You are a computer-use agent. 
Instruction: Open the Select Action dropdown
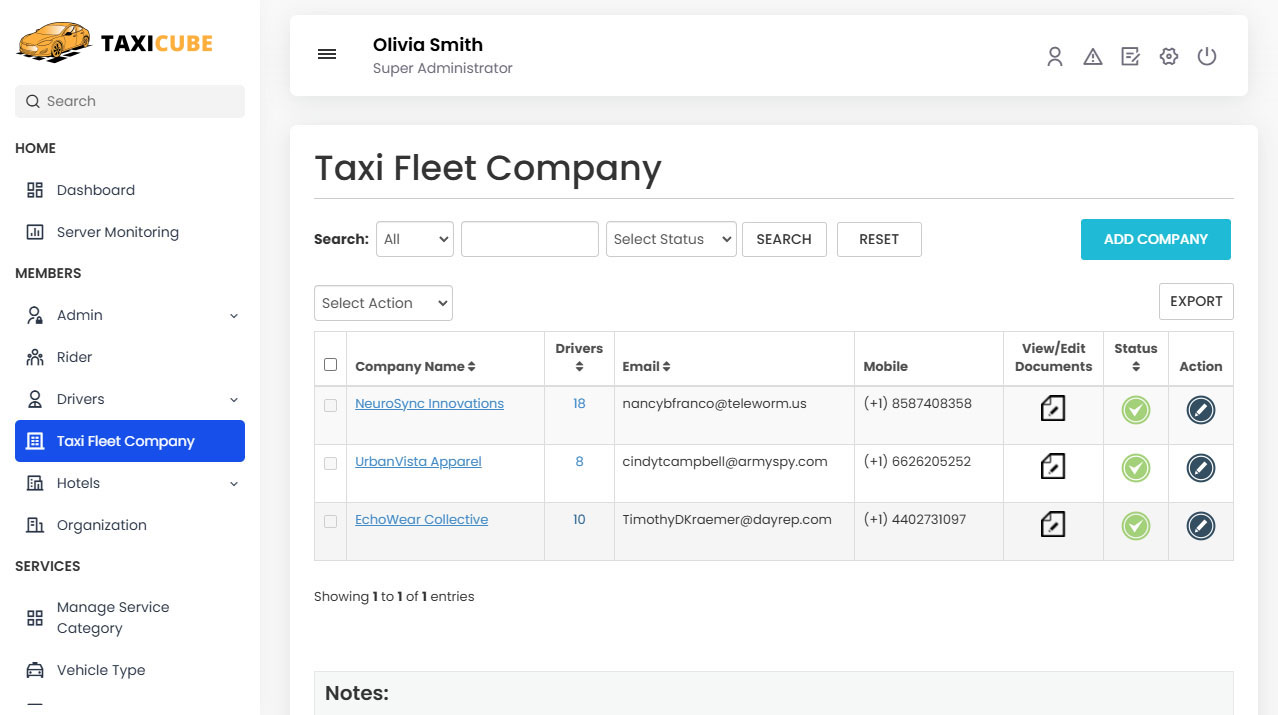(383, 303)
